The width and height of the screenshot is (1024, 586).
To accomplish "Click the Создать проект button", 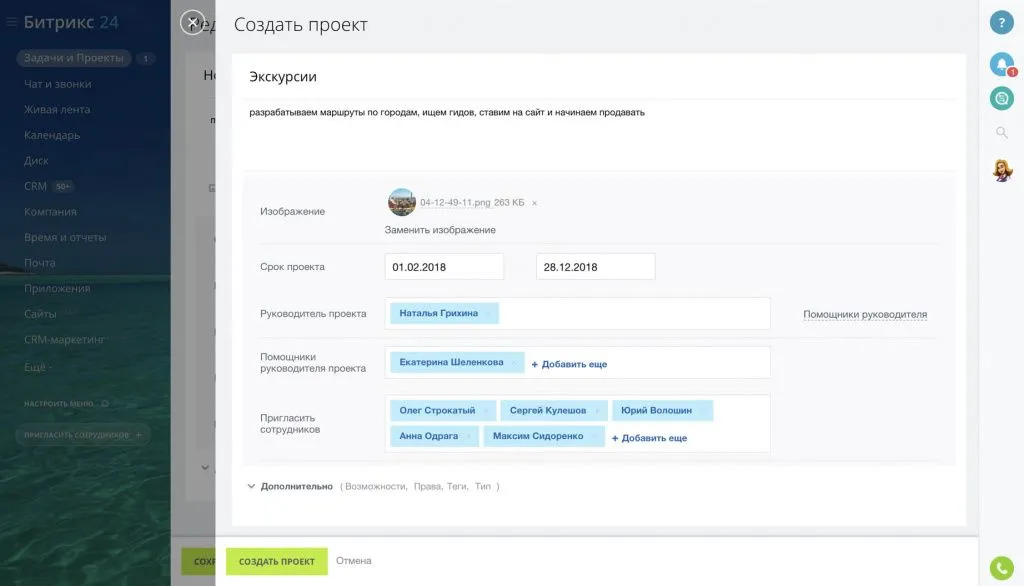I will click(276, 561).
